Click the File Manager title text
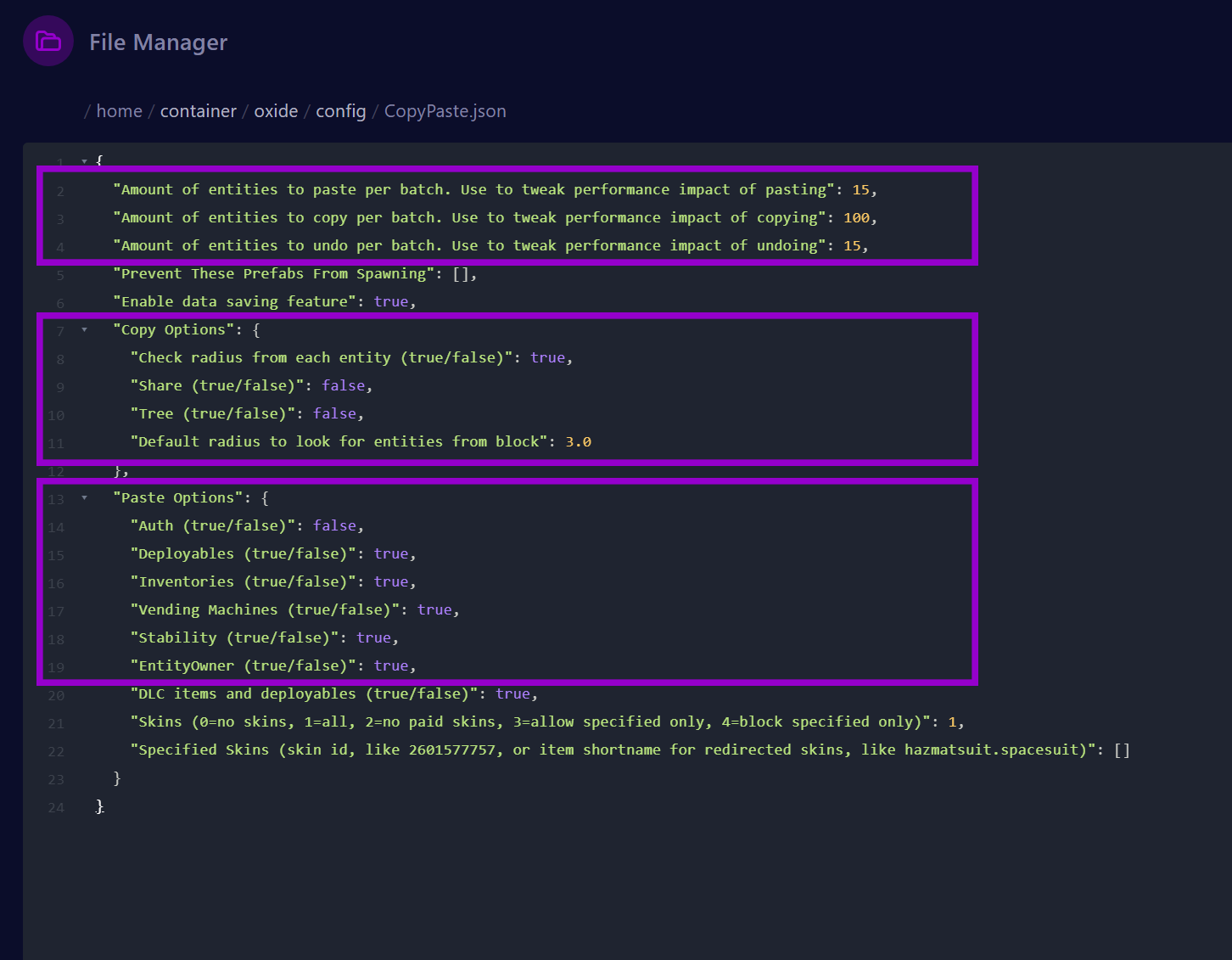Viewport: 1232px width, 960px height. 158,42
